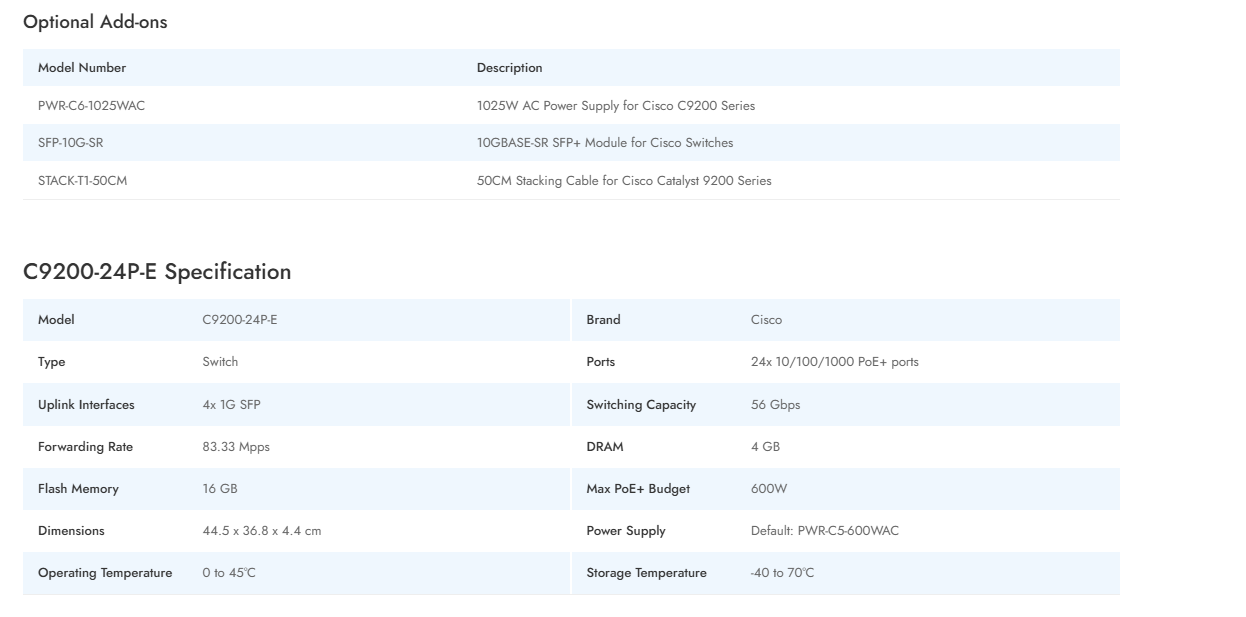Click "1025W AC Power Supply for Cisco C9200 Series"

pyautogui.click(x=616, y=105)
